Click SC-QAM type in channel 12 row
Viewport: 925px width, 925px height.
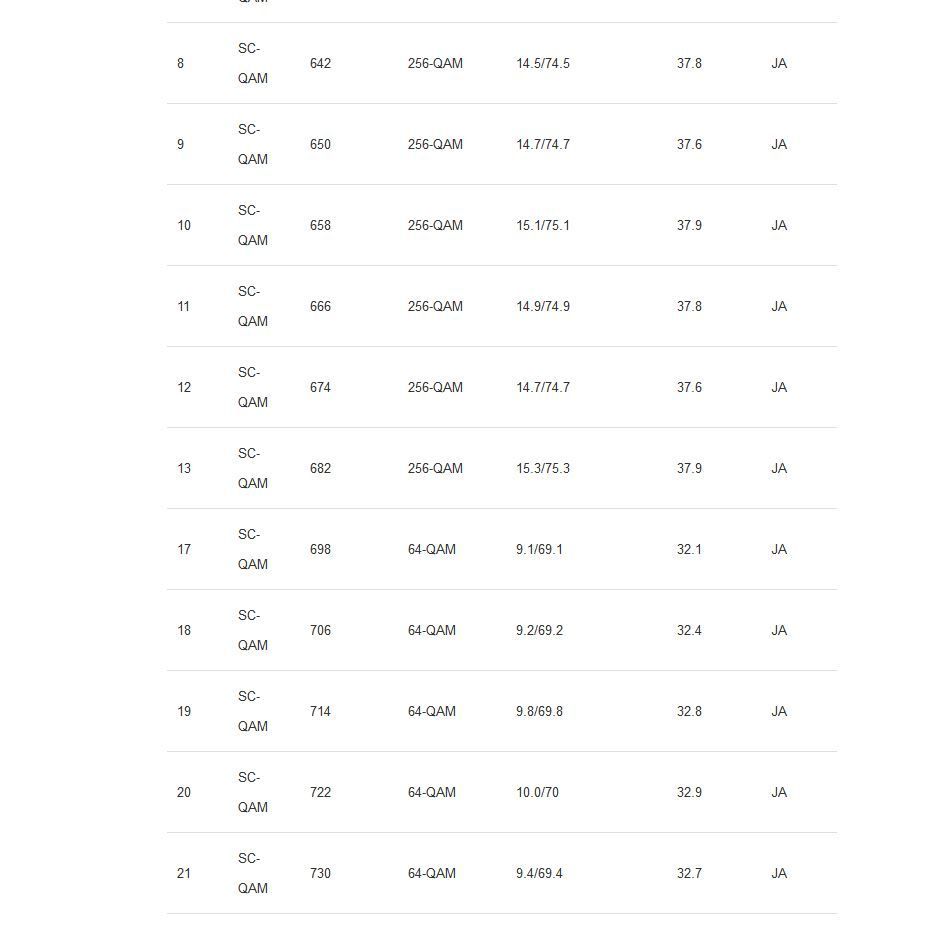253,388
